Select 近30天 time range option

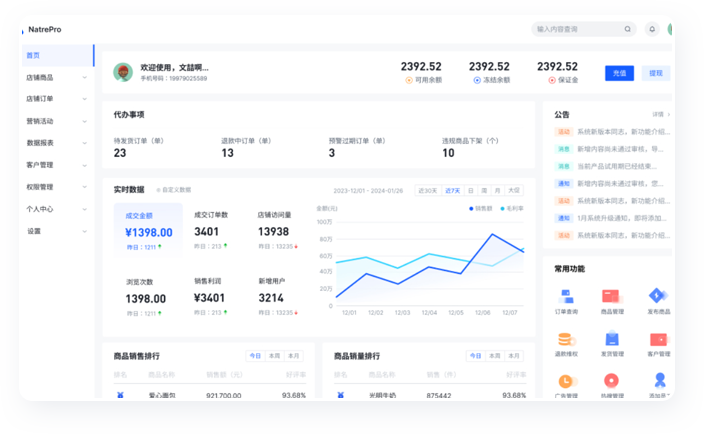(427, 190)
